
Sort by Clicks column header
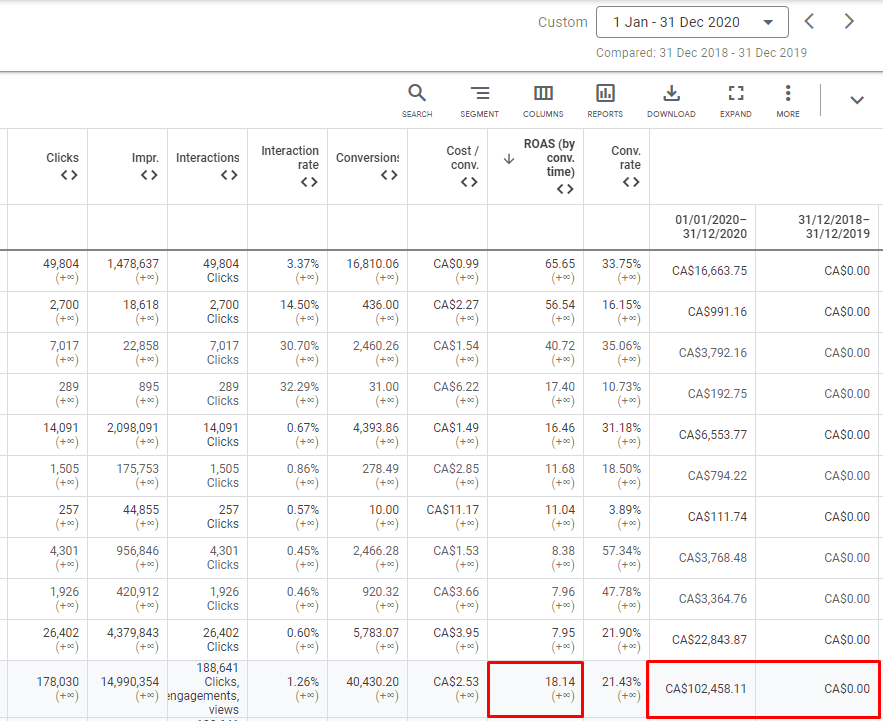pyautogui.click(x=63, y=158)
